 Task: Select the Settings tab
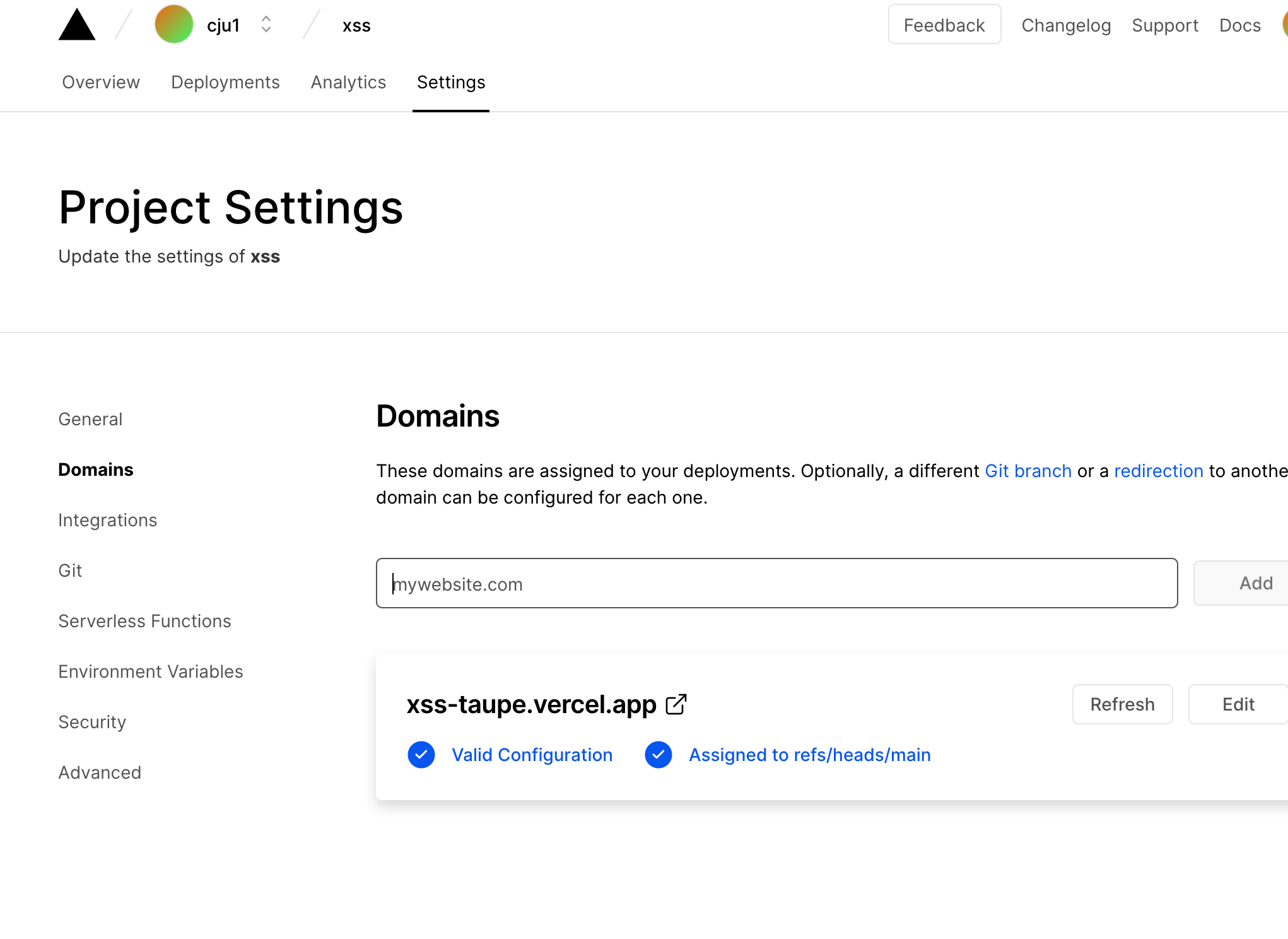click(x=451, y=82)
